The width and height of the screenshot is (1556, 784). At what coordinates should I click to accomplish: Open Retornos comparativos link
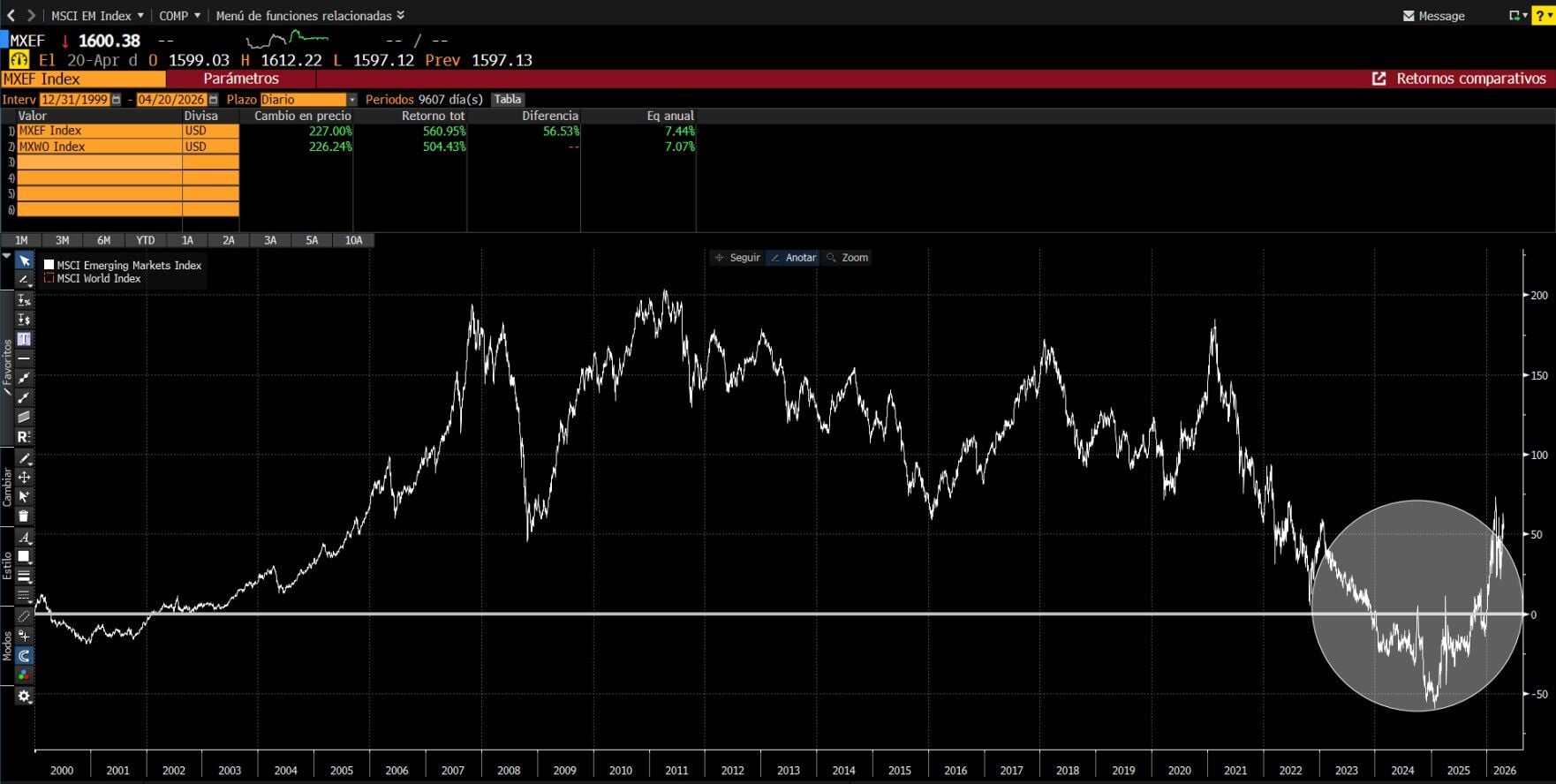pyautogui.click(x=1459, y=79)
